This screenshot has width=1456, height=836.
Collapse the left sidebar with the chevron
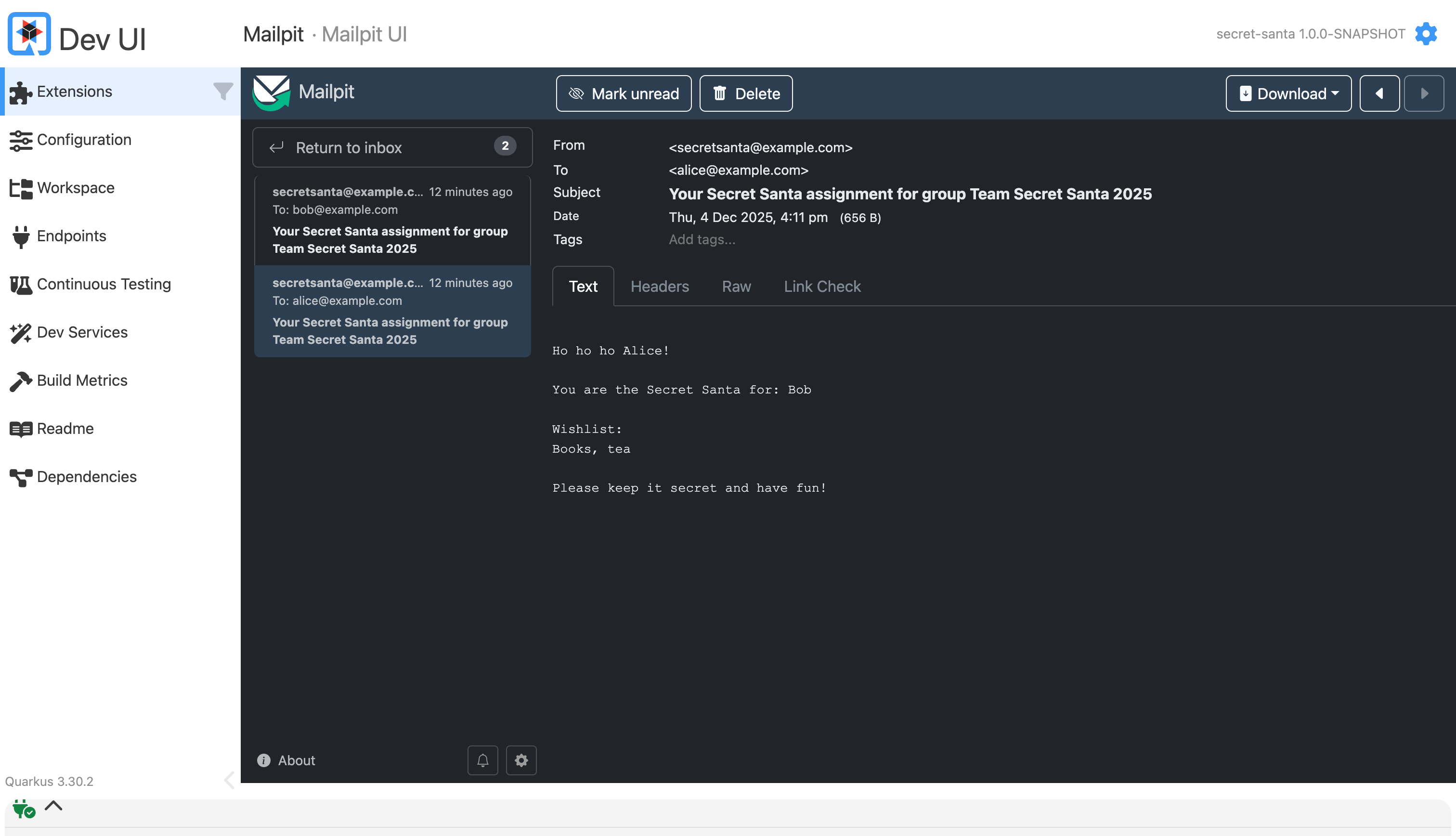229,780
